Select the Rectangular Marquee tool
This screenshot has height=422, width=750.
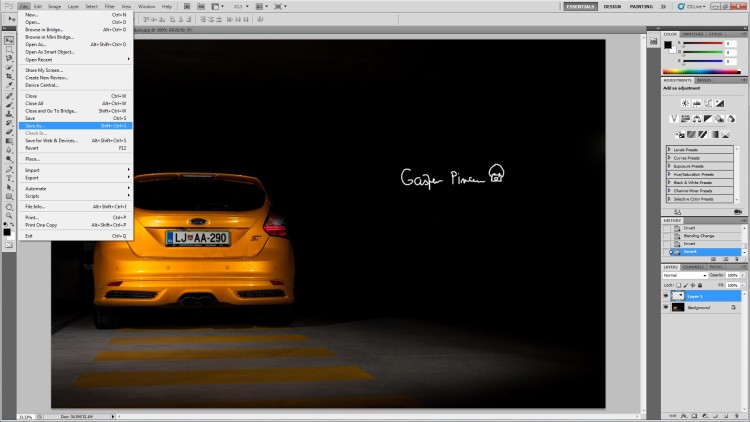coord(9,50)
